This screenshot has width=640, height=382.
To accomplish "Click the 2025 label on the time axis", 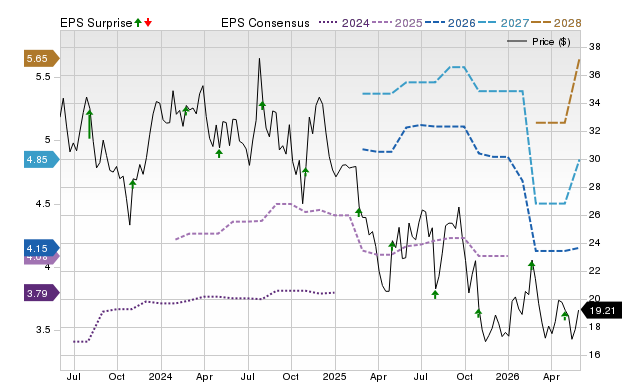I will [x=334, y=376].
